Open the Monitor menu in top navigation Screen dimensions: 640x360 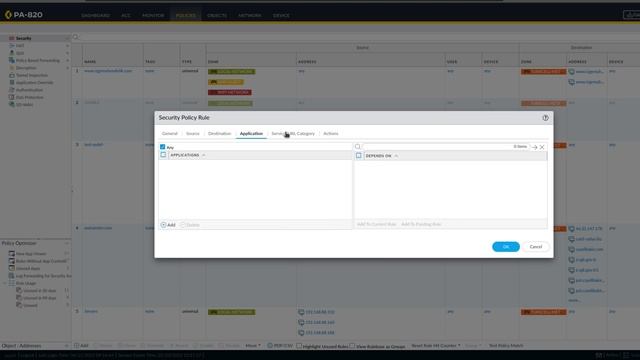point(153,16)
